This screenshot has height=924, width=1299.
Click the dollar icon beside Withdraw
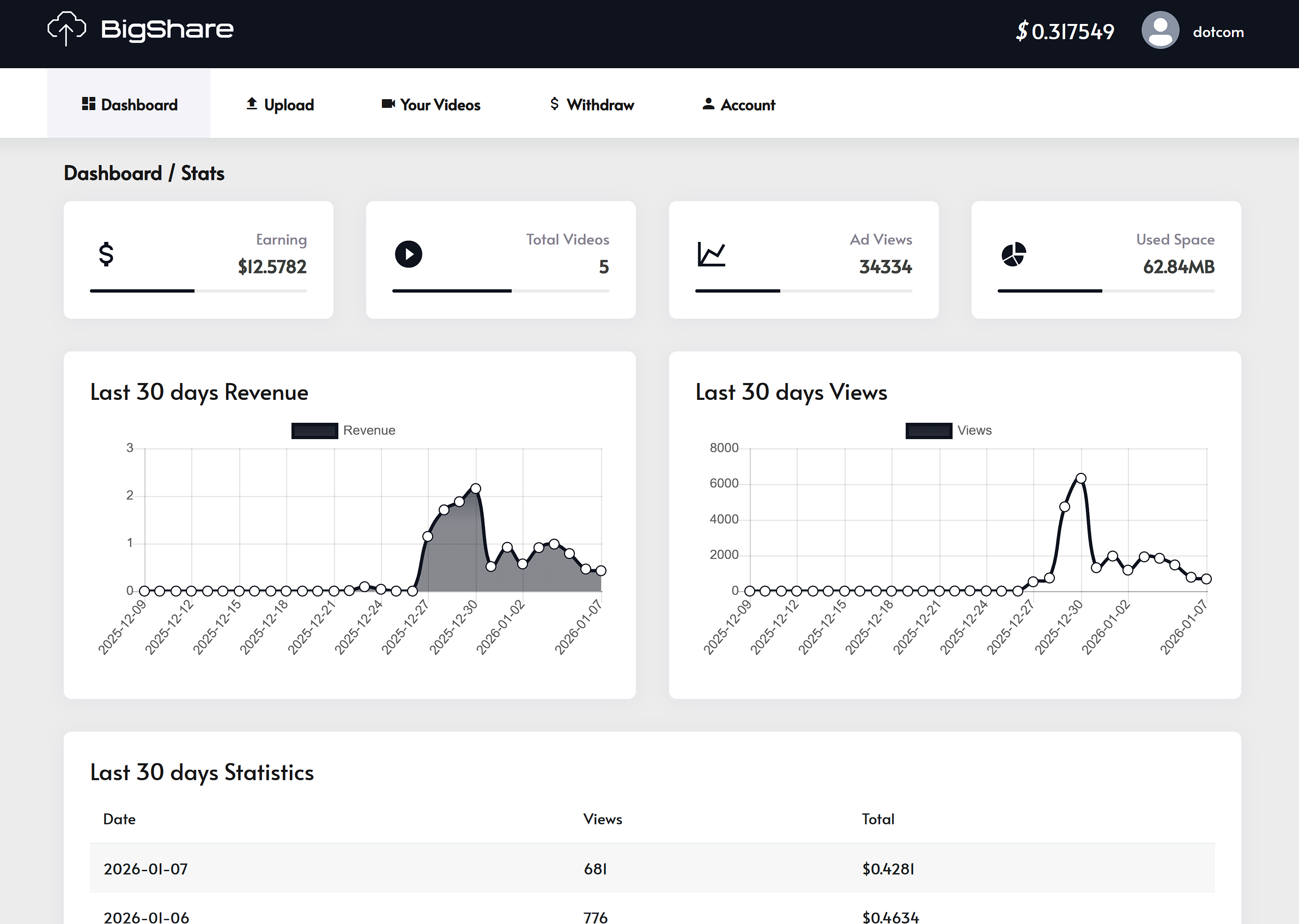(x=554, y=104)
